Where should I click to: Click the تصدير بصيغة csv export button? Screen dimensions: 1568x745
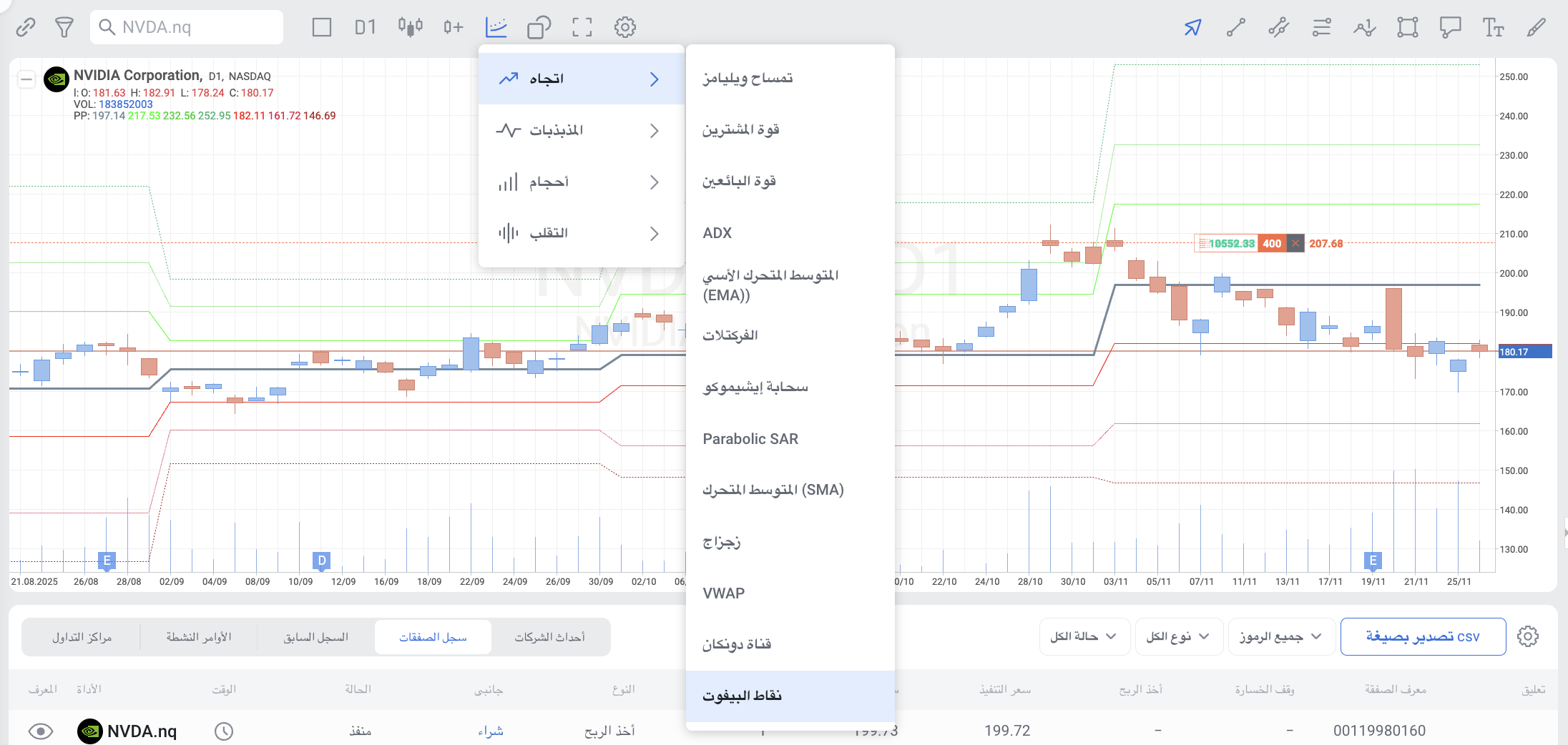[1423, 636]
